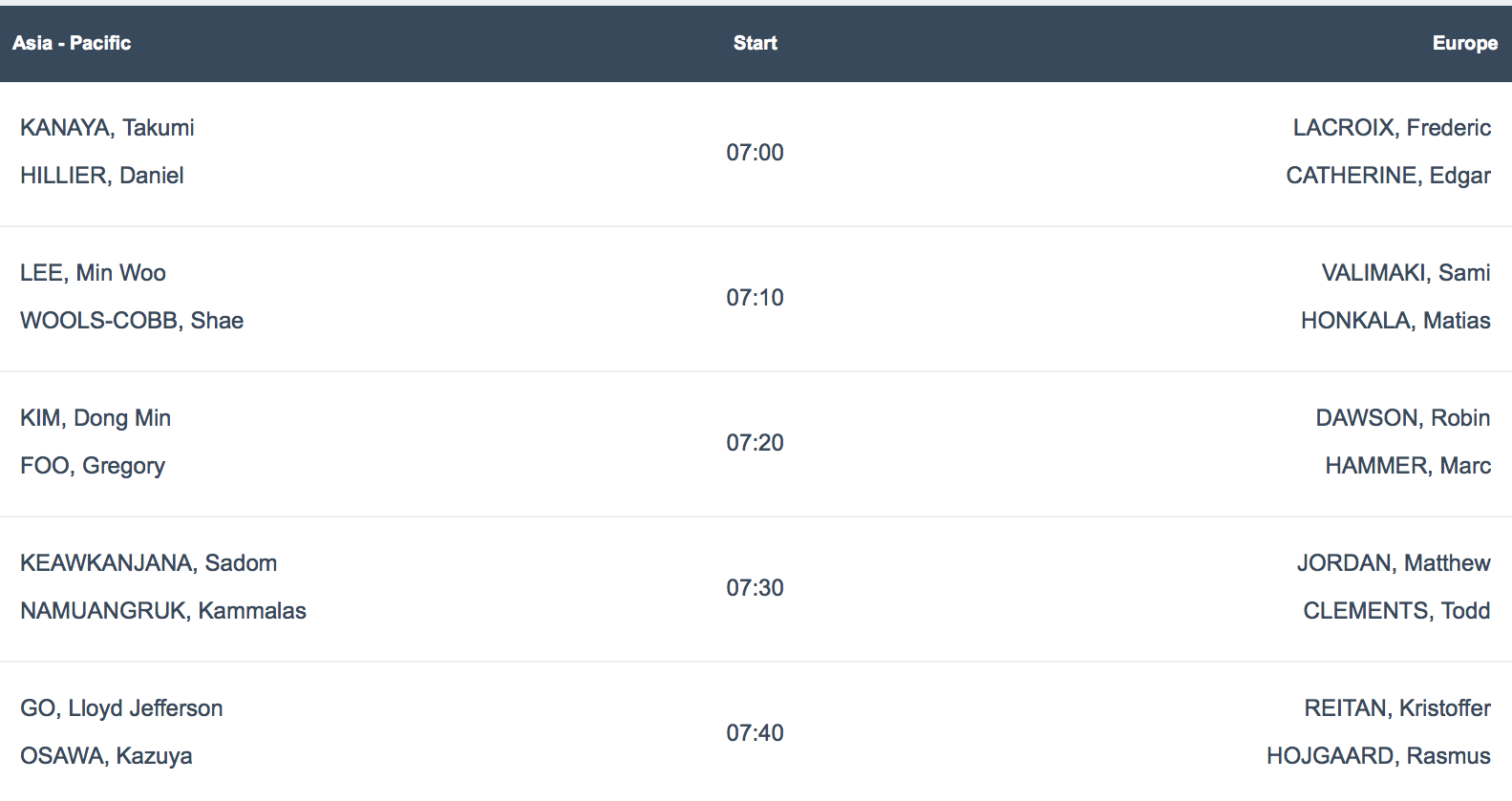This screenshot has height=801, width=1512.
Task: Open CATHERINE, Edgar entry
Action: click(1388, 176)
